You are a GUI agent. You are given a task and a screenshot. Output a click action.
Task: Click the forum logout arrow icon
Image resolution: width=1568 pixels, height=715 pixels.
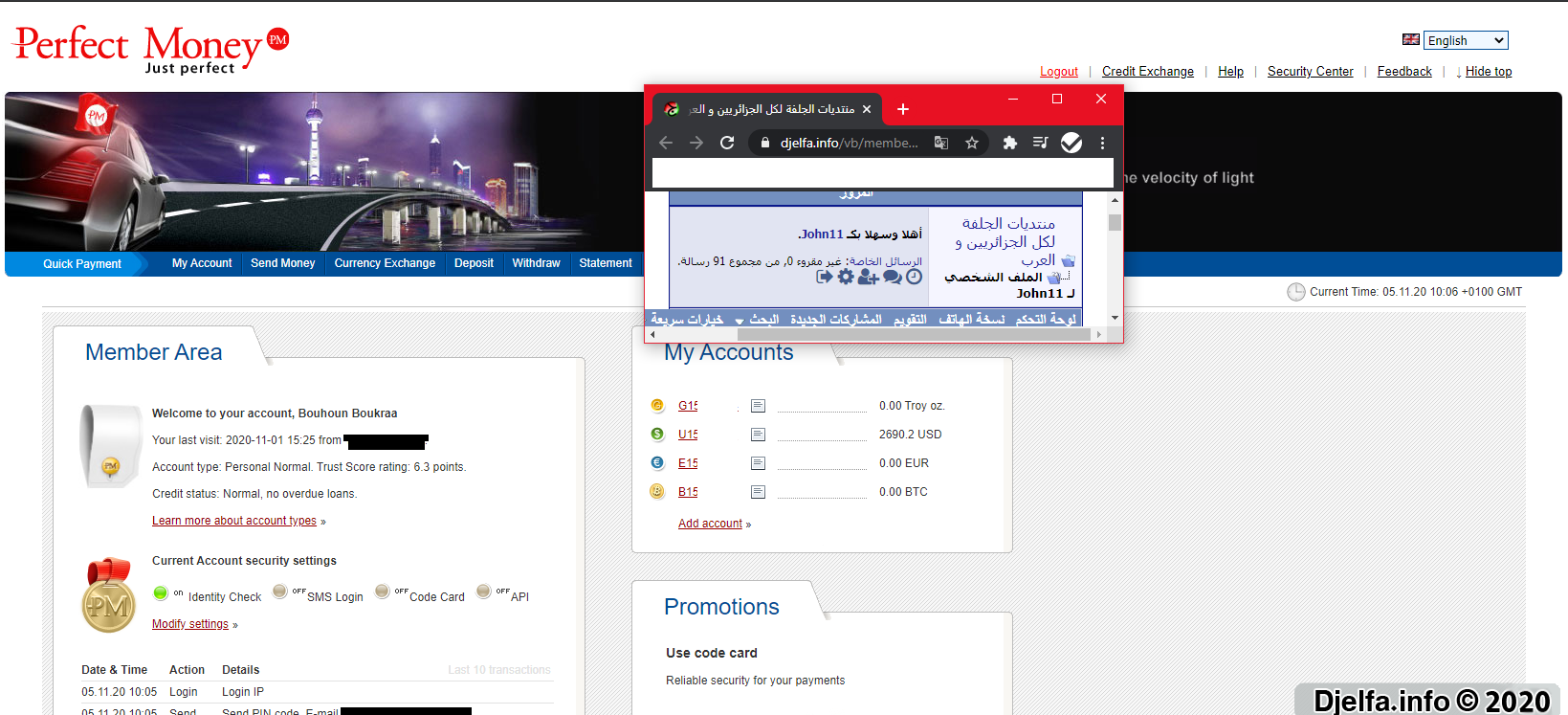pyautogui.click(x=824, y=277)
